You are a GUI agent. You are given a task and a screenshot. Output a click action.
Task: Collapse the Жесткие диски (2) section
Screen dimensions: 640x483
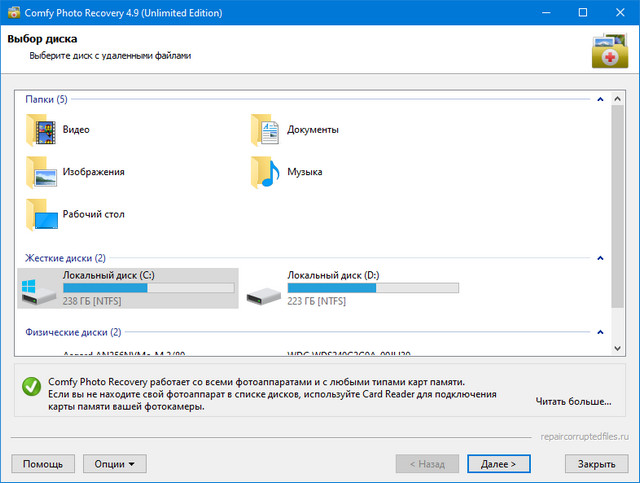(x=600, y=258)
